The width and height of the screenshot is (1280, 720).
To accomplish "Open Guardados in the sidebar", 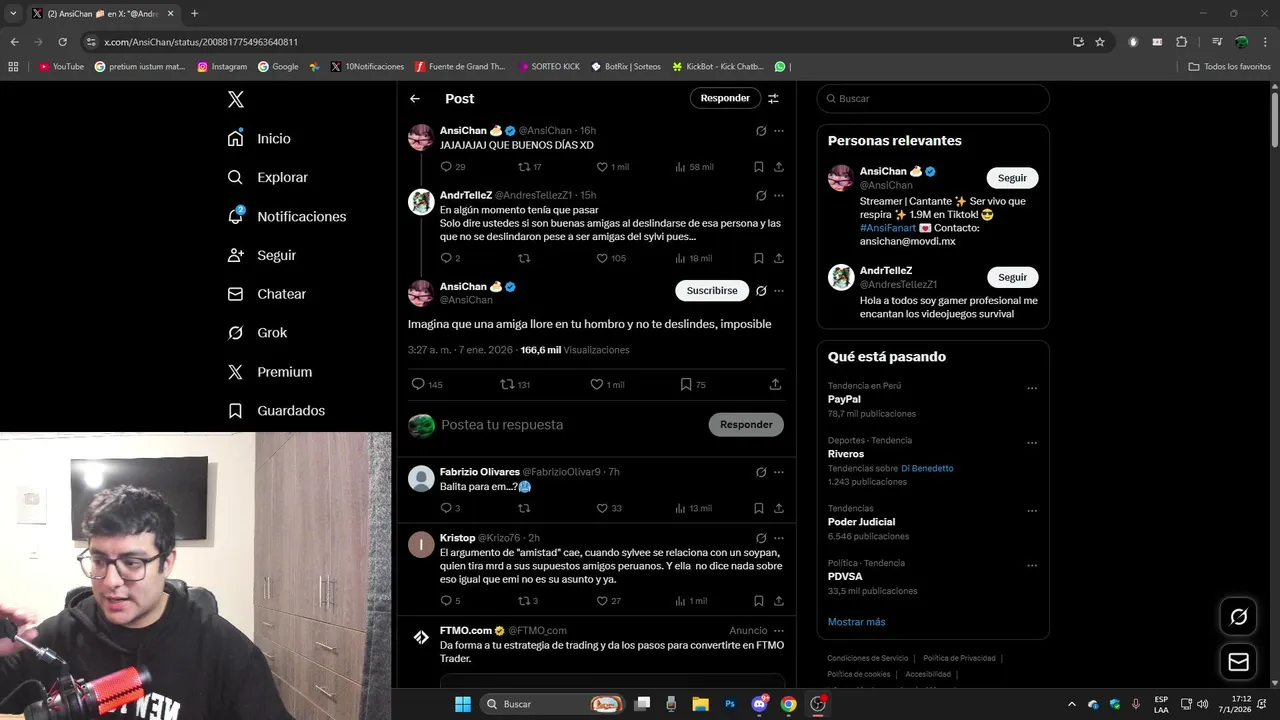I will tap(276, 410).
